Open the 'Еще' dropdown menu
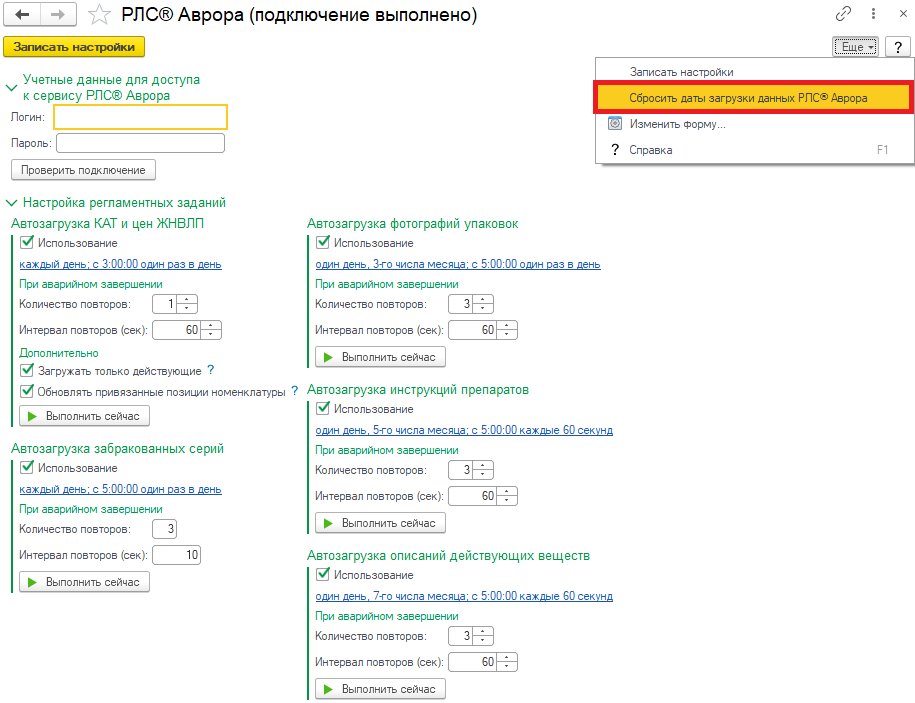The width and height of the screenshot is (915, 703). [x=855, y=47]
